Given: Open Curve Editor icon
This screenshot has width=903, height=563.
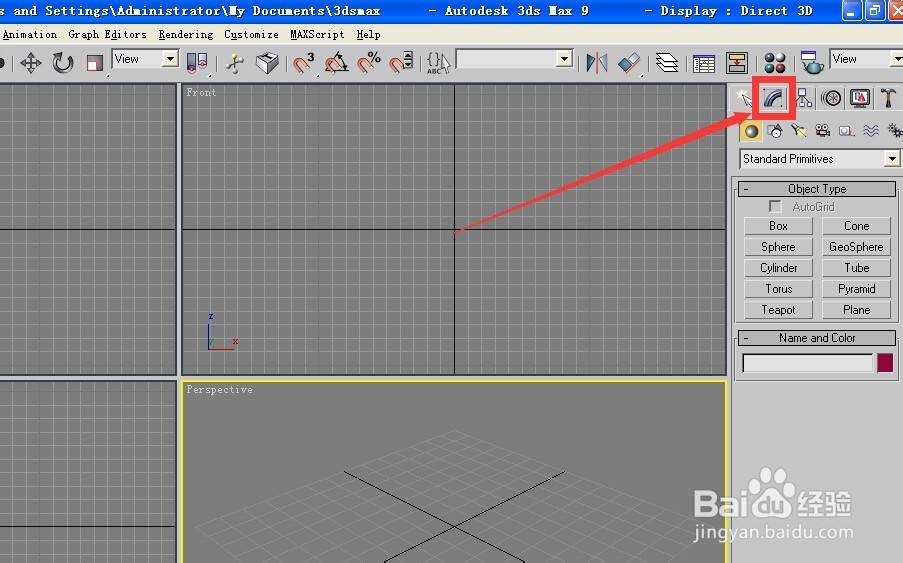Looking at the screenshot, I should click(x=704, y=63).
